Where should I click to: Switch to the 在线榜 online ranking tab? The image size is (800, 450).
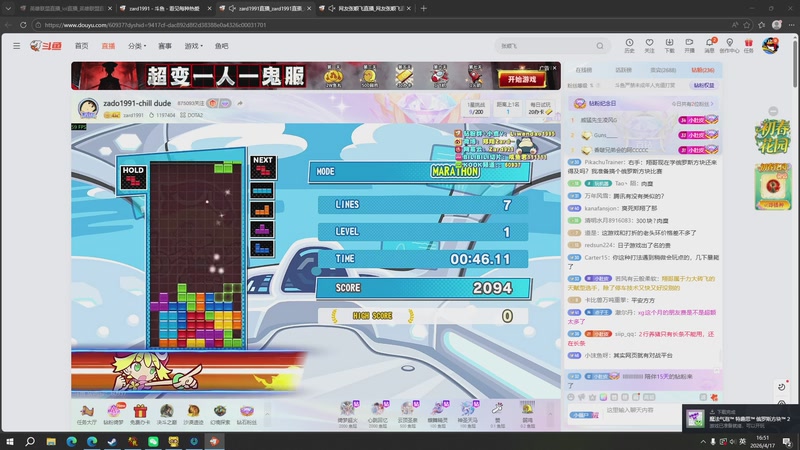click(584, 70)
